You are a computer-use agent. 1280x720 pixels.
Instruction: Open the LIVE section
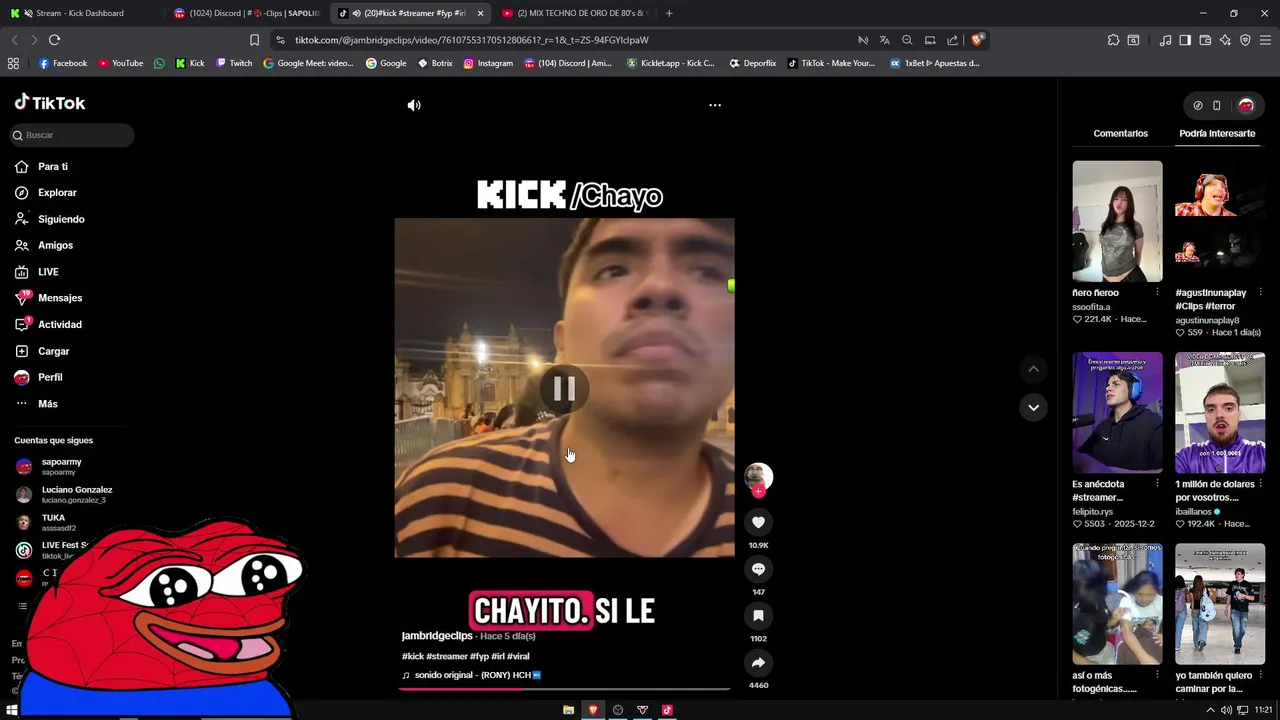coord(37,272)
